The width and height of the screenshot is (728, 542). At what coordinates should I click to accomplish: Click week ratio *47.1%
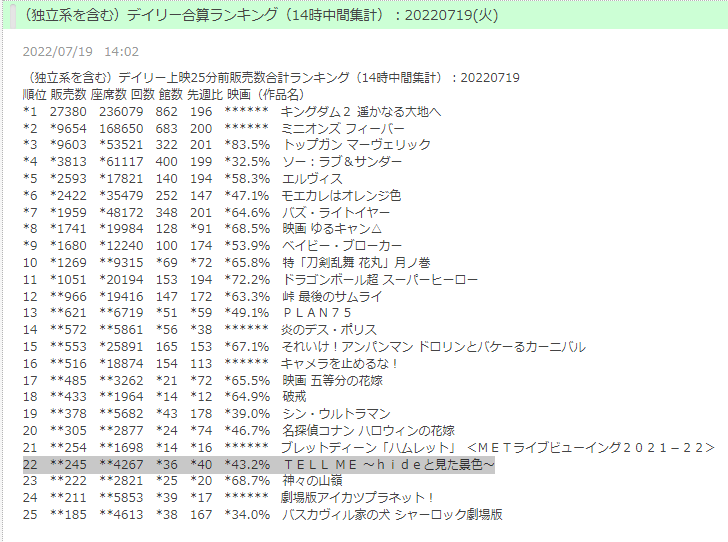pos(247,196)
